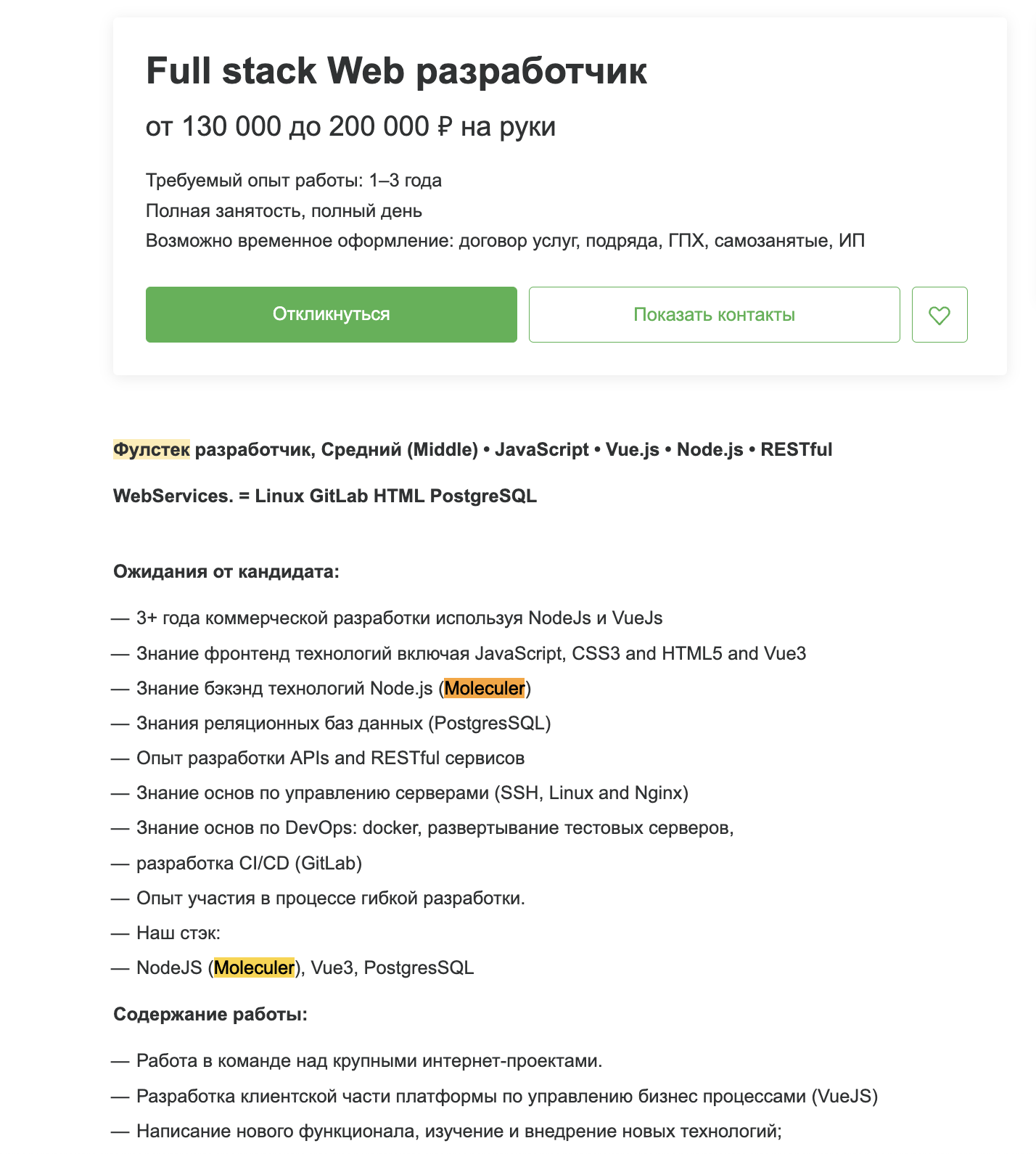Click the green Откликнуться button
Screen dimensions: 1036x1154
(x=331, y=314)
